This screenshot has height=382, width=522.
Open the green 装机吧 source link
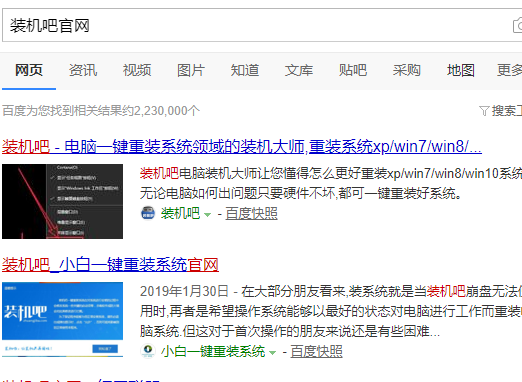180,213
